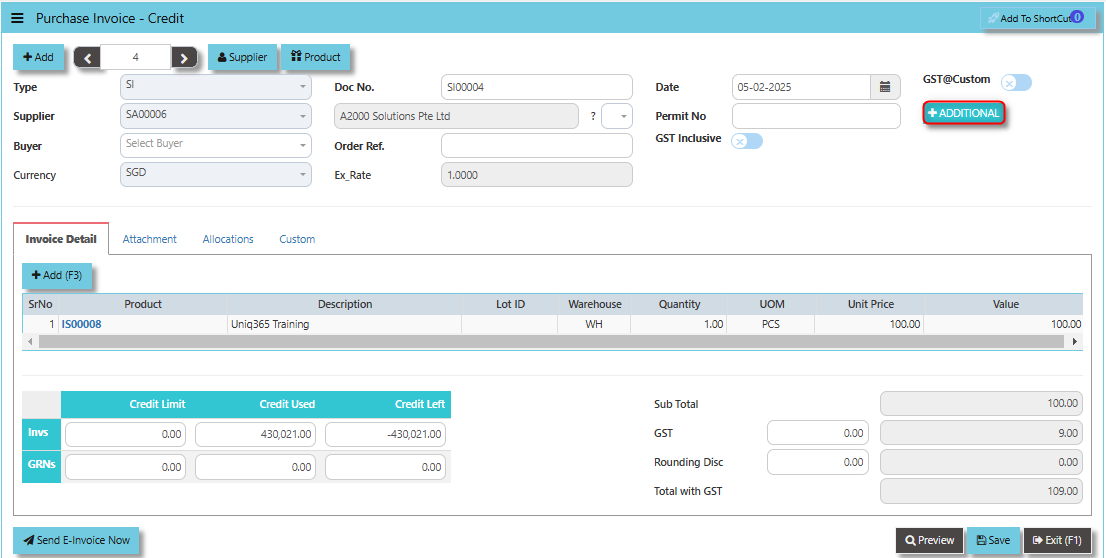Image resolution: width=1106 pixels, height=558 pixels.
Task: Click Exit (F1) button
Action: coord(1057,540)
